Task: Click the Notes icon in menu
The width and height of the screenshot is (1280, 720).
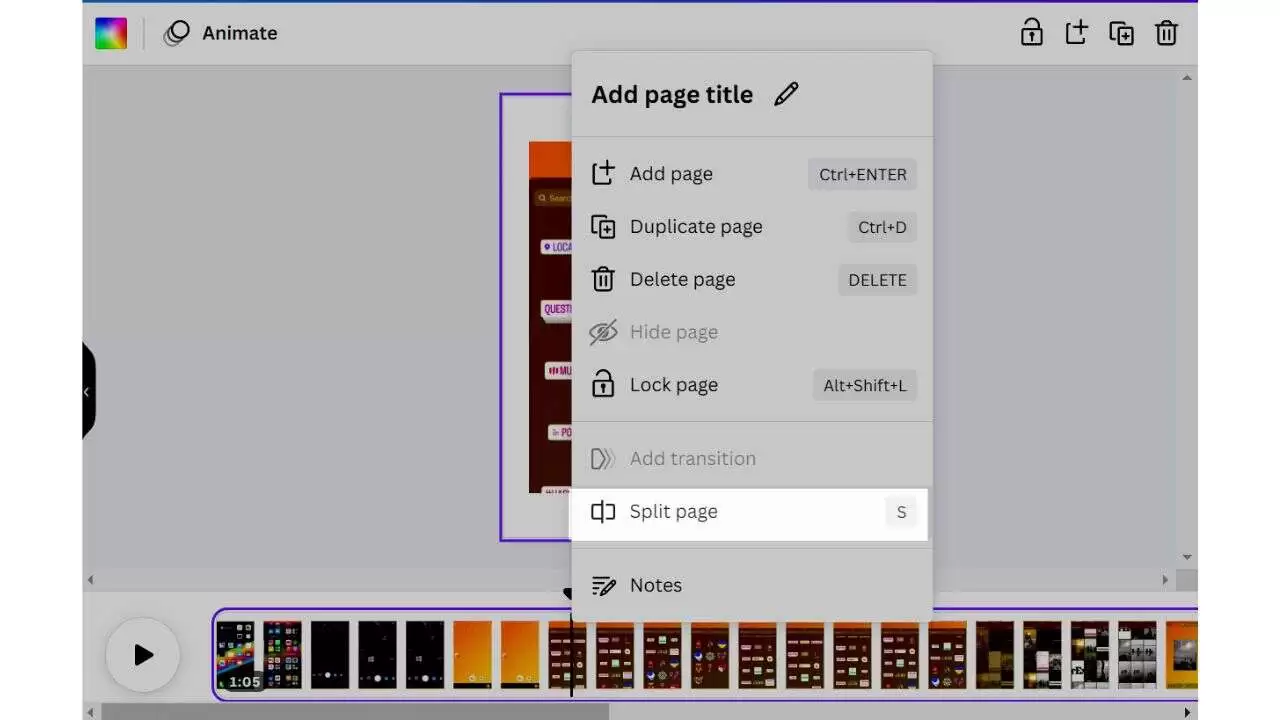Action: pyautogui.click(x=603, y=586)
